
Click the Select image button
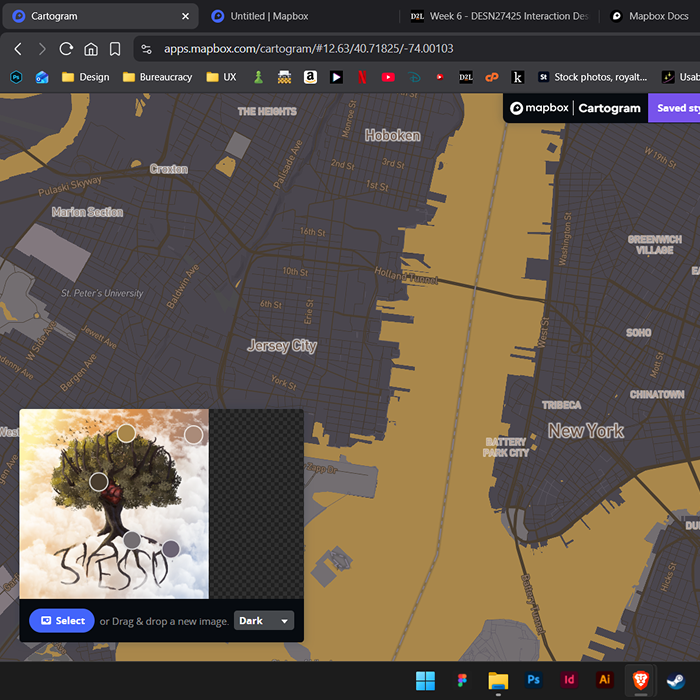click(62, 621)
